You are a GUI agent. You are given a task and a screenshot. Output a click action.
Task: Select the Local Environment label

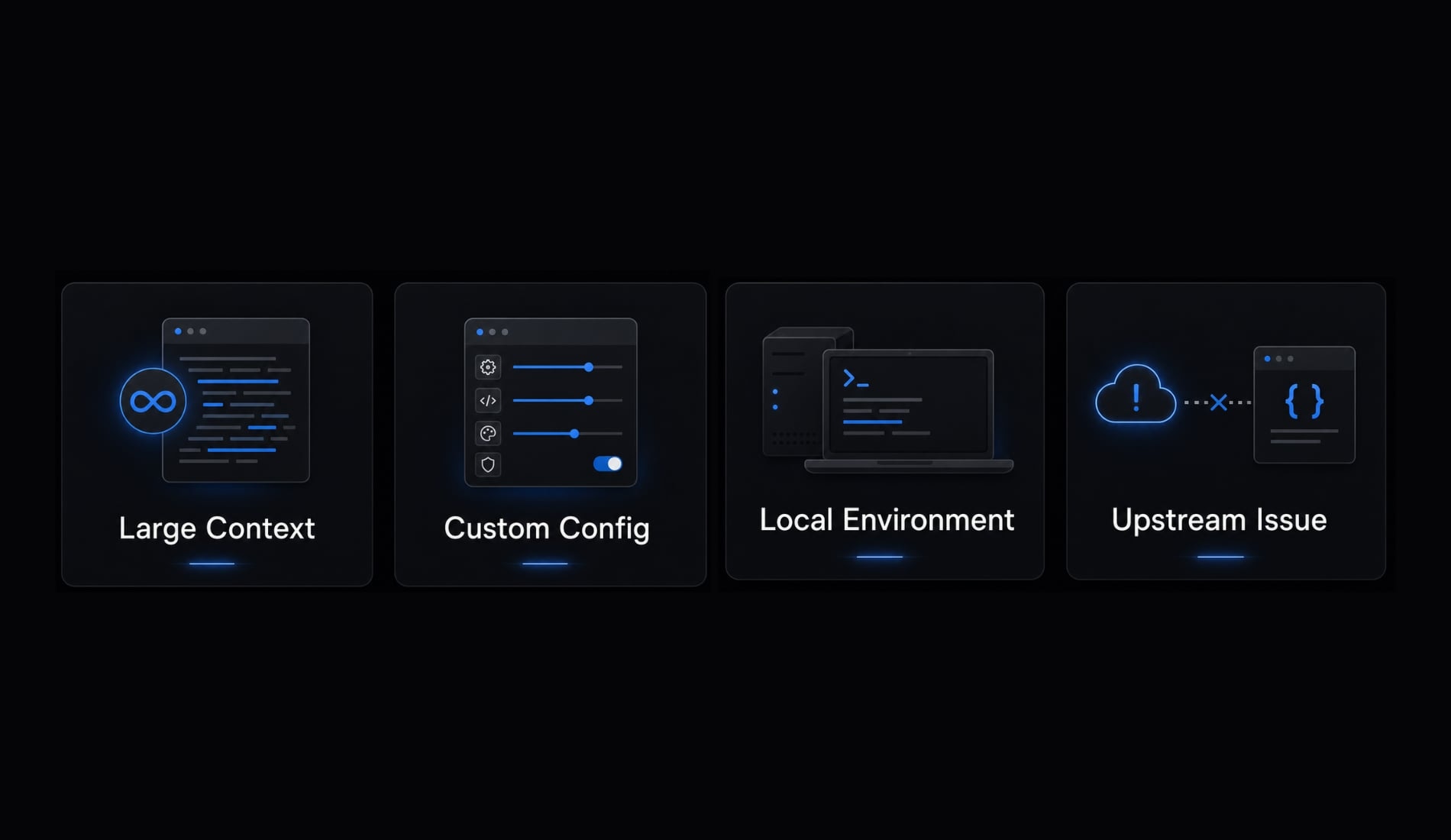[887, 520]
